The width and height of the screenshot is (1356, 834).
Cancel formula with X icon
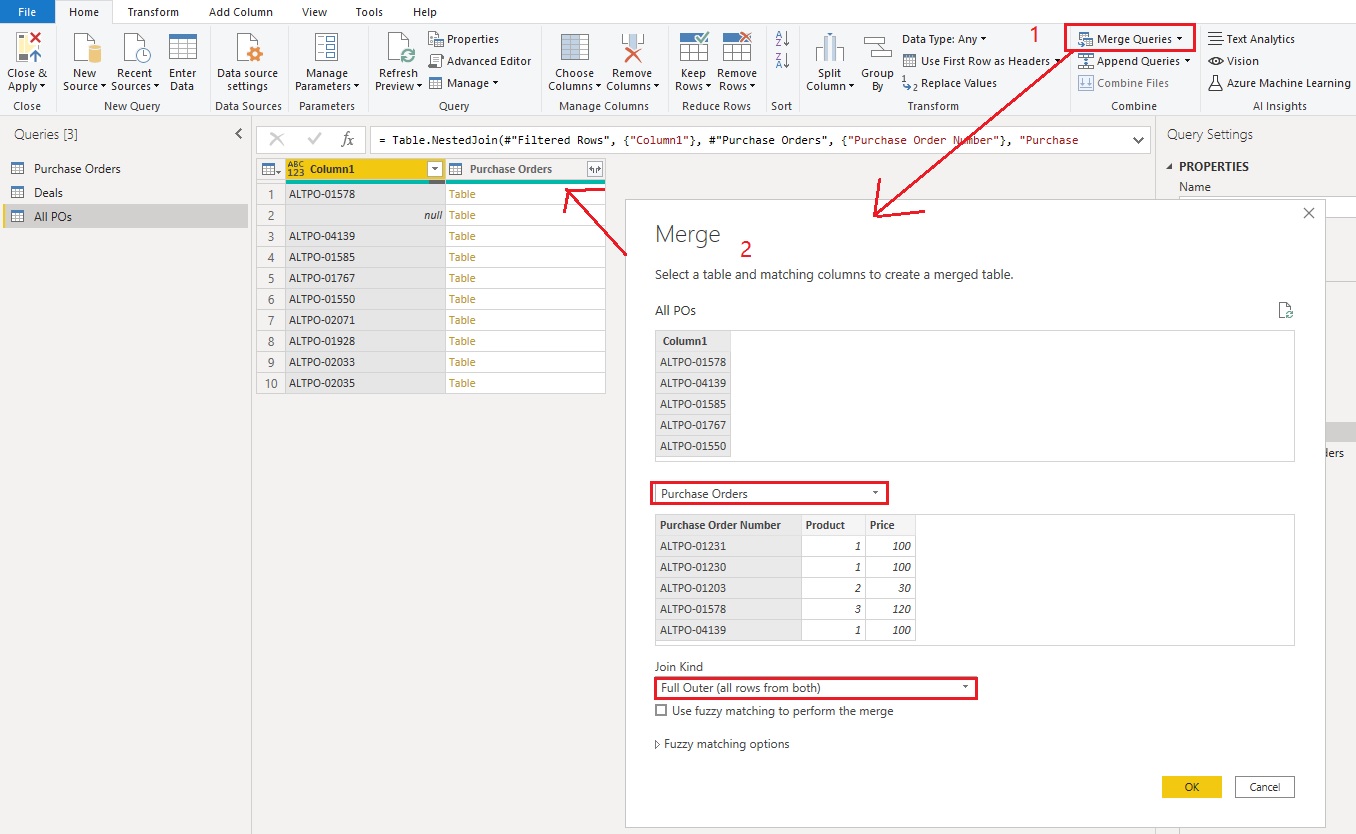(277, 140)
